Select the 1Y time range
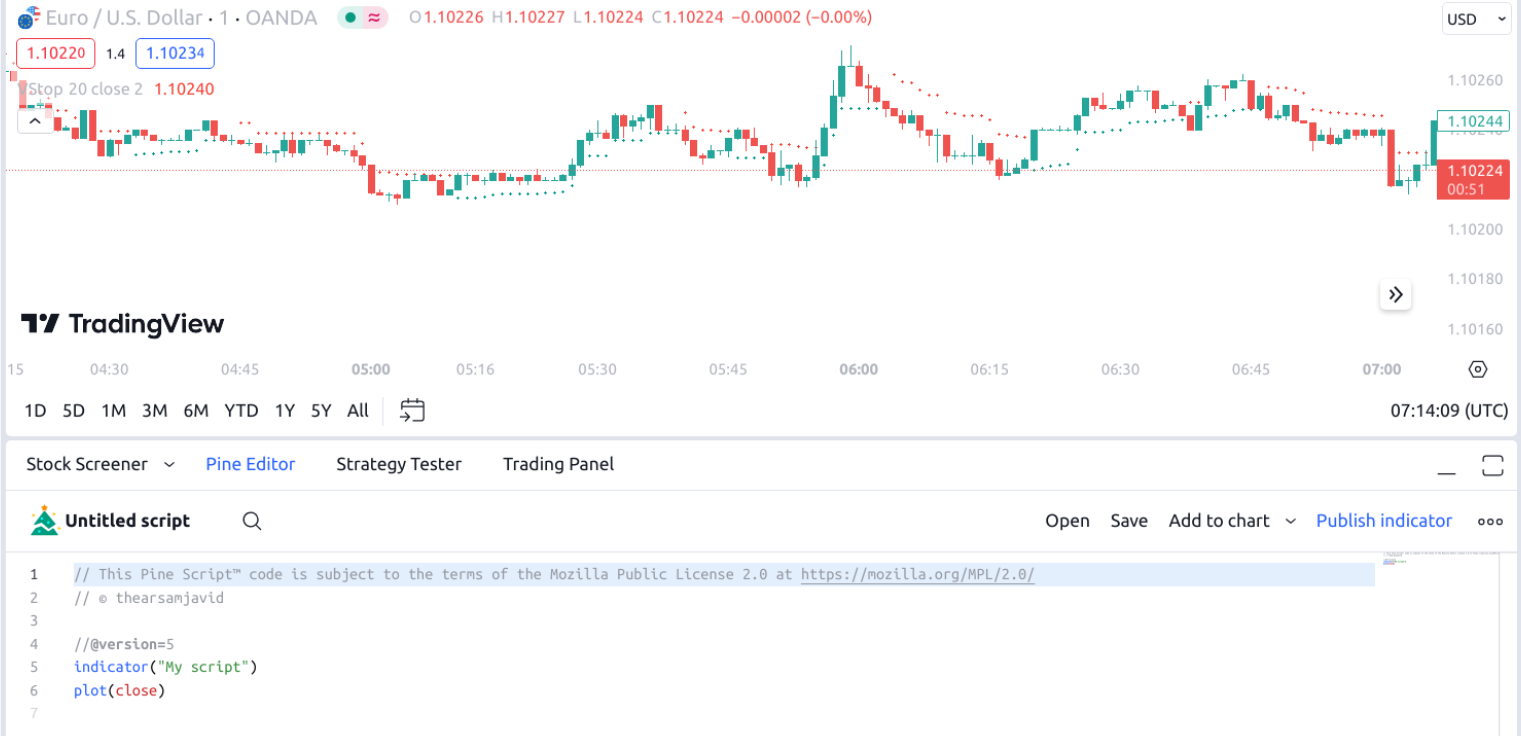1521x736 pixels. pyautogui.click(x=285, y=410)
